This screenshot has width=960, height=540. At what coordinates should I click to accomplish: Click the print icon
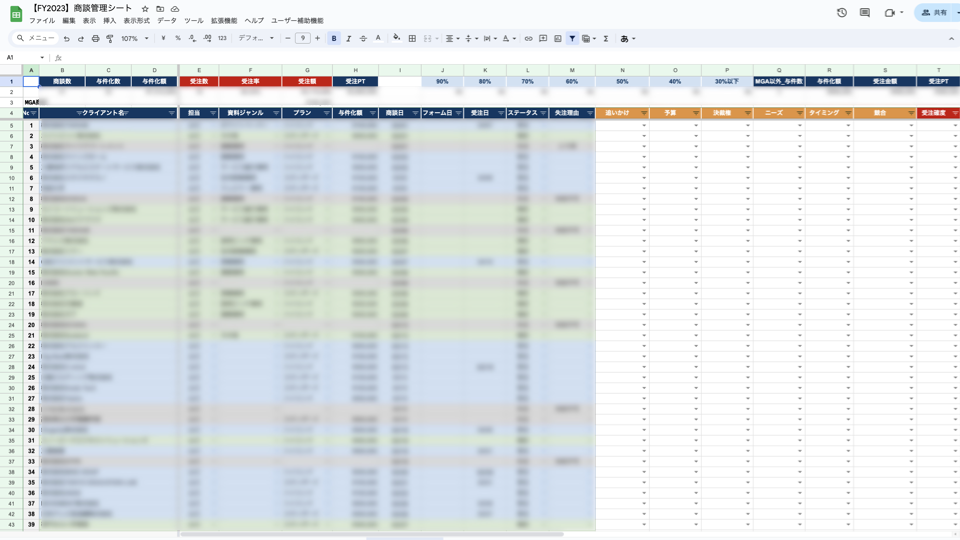95,39
